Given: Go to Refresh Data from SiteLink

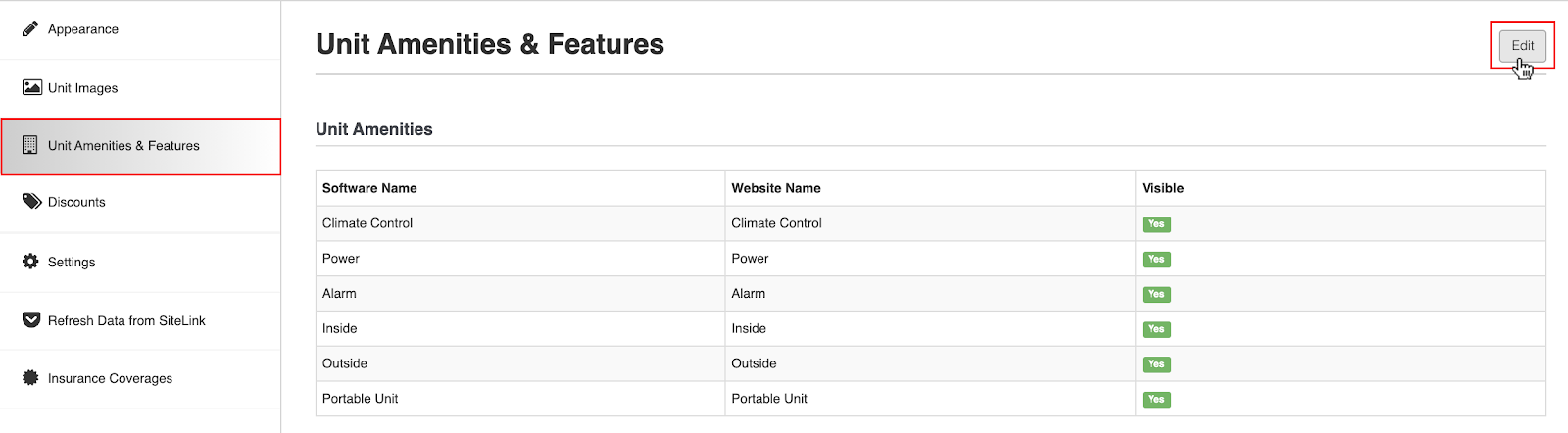Looking at the screenshot, I should tap(140, 320).
